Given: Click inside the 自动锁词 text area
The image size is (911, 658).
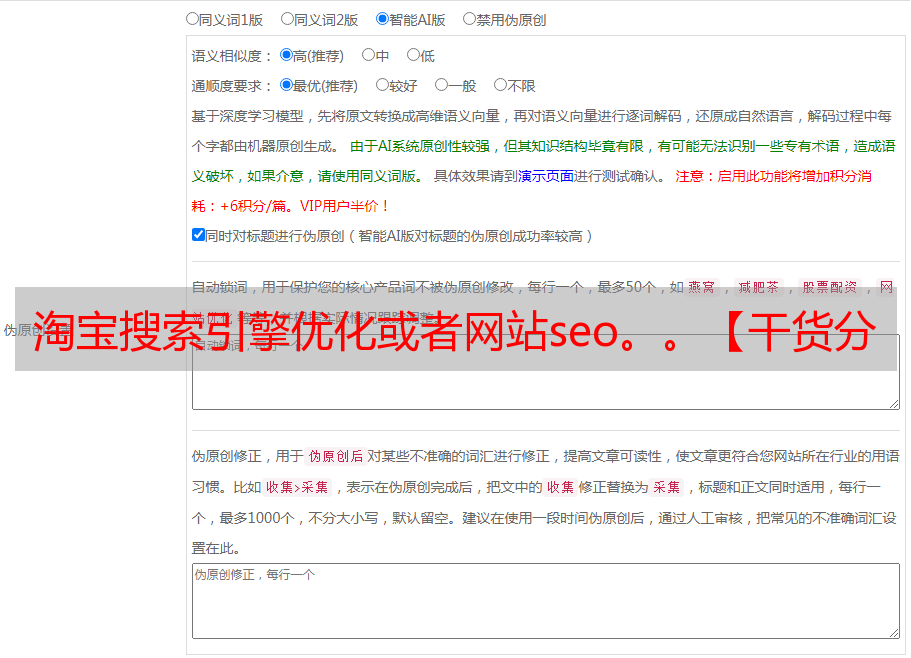Looking at the screenshot, I should coord(546,372).
